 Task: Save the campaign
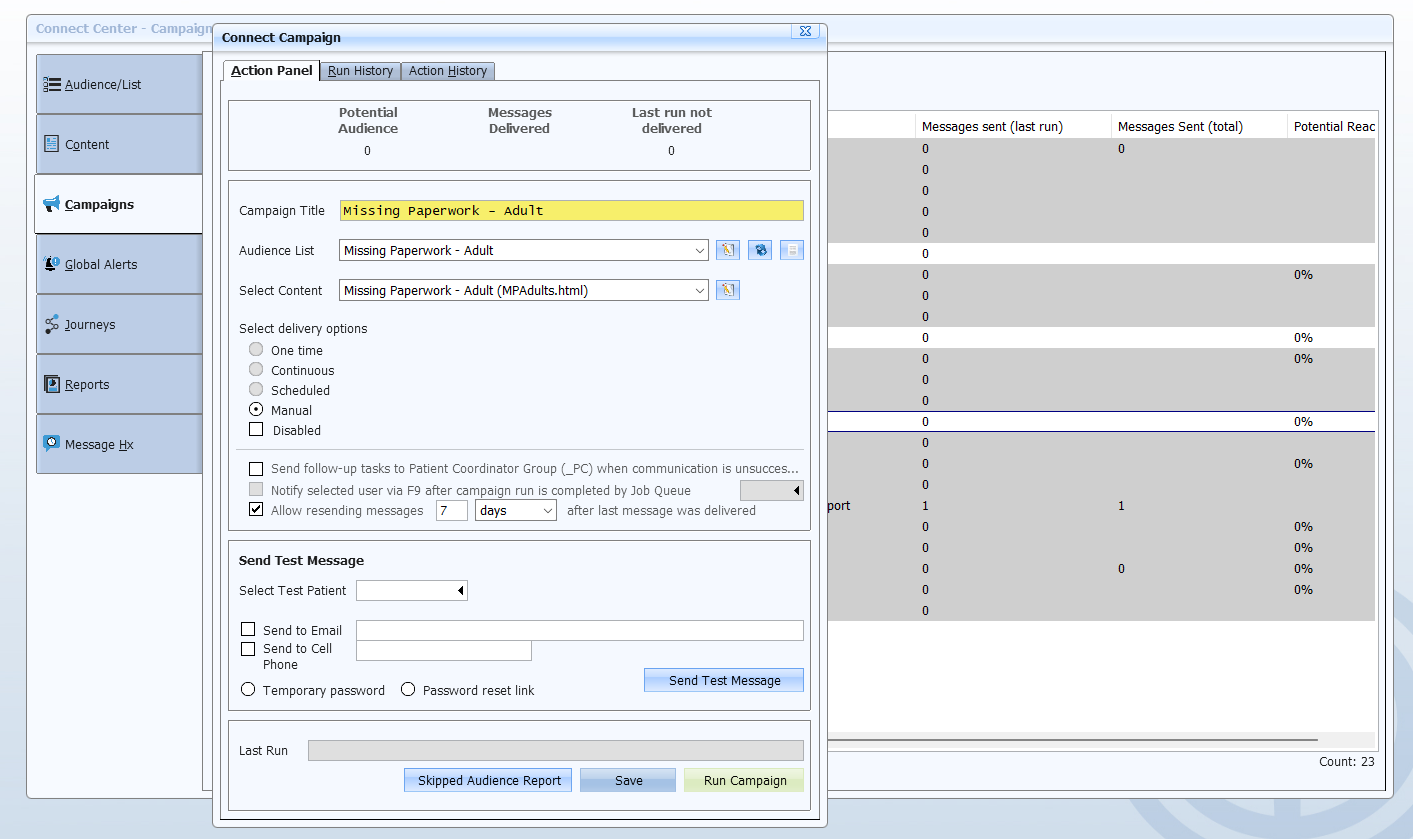point(628,780)
